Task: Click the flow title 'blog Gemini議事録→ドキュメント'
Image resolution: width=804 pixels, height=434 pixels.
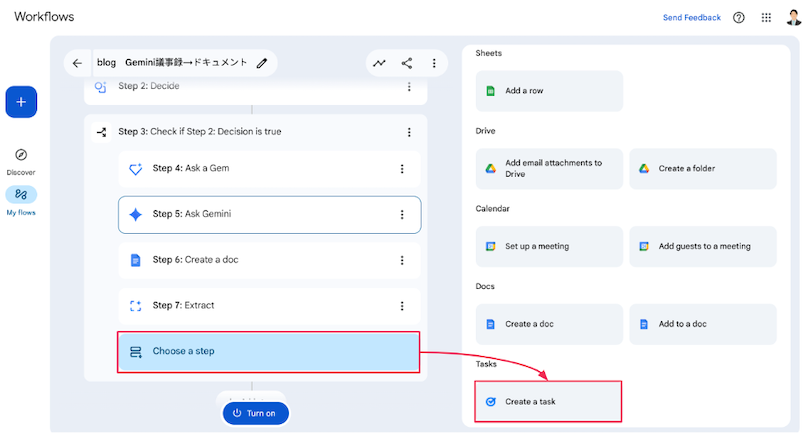Action: (172, 63)
